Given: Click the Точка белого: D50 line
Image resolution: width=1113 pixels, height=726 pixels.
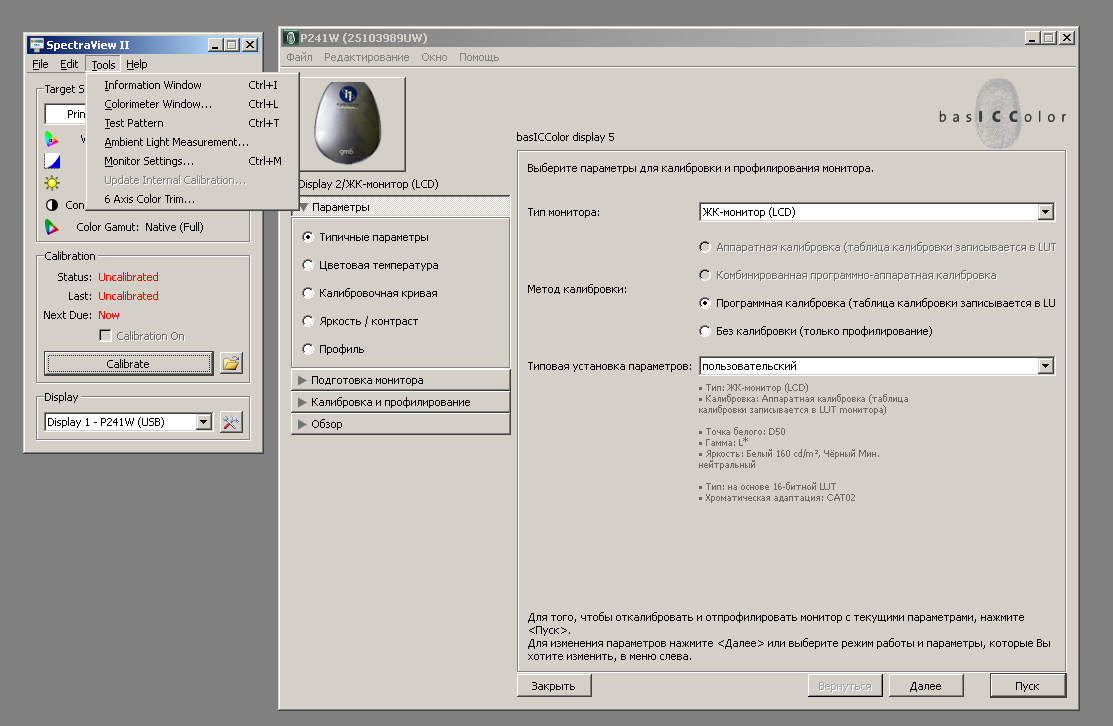Looking at the screenshot, I should click(x=742, y=431).
